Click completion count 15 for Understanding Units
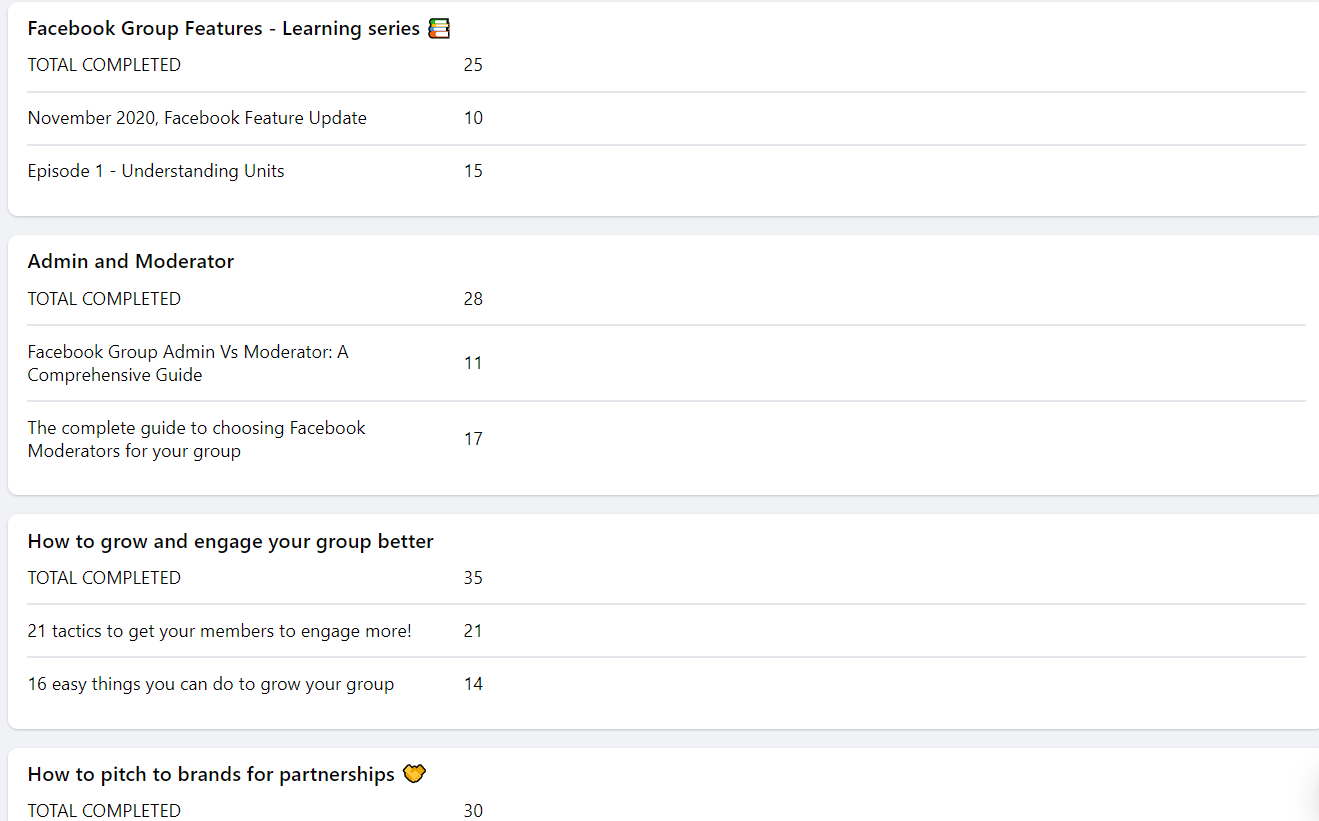This screenshot has width=1319, height=821. [x=473, y=171]
